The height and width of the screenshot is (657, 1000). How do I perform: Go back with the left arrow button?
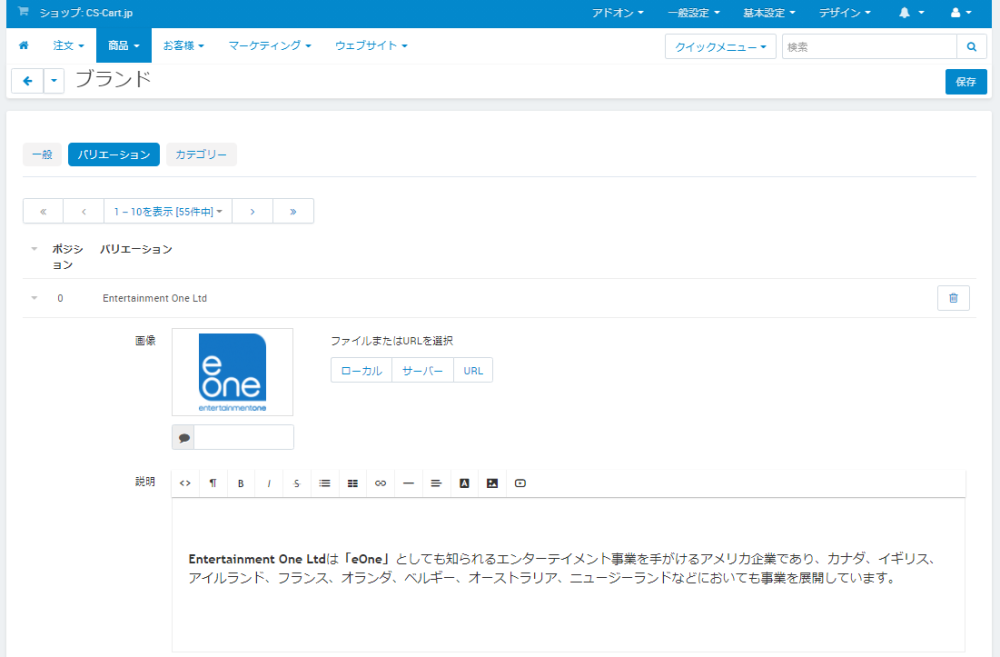[27, 81]
